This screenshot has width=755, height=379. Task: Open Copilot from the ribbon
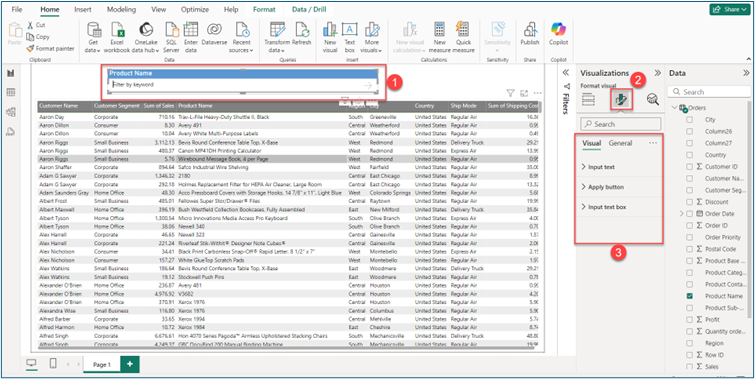pyautogui.click(x=559, y=34)
